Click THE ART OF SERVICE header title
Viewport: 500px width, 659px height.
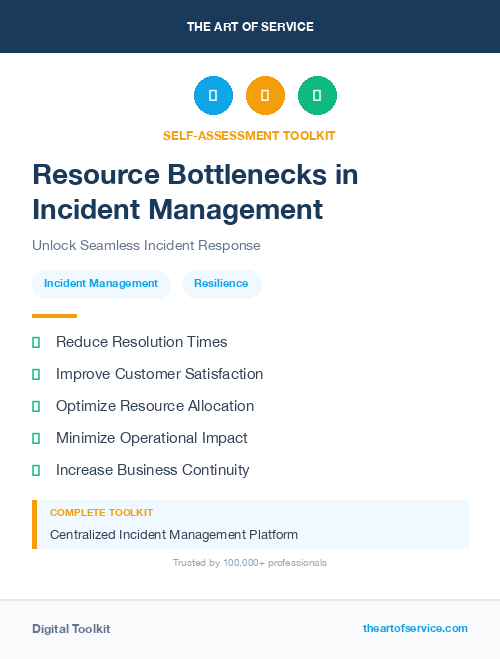coord(250,27)
